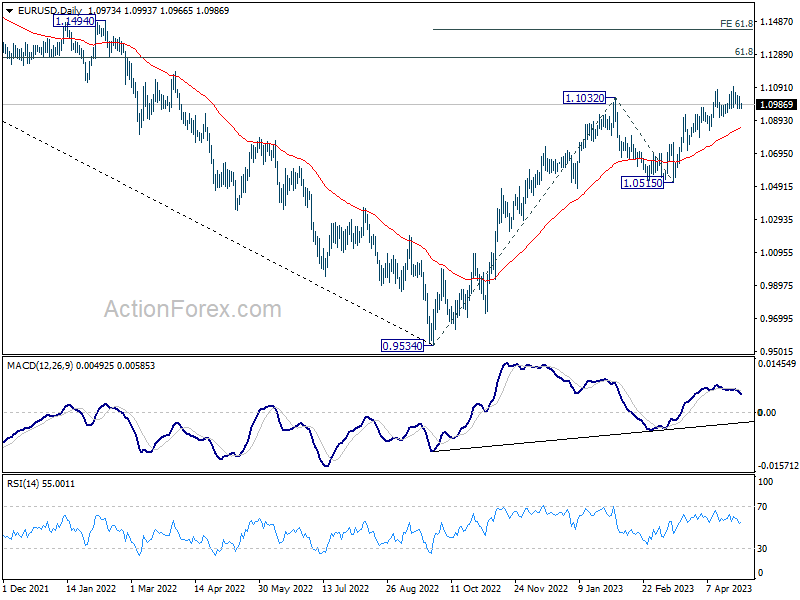Select the 1.14940 price label
Image resolution: width=800 pixels, height=600 pixels.
74,21
